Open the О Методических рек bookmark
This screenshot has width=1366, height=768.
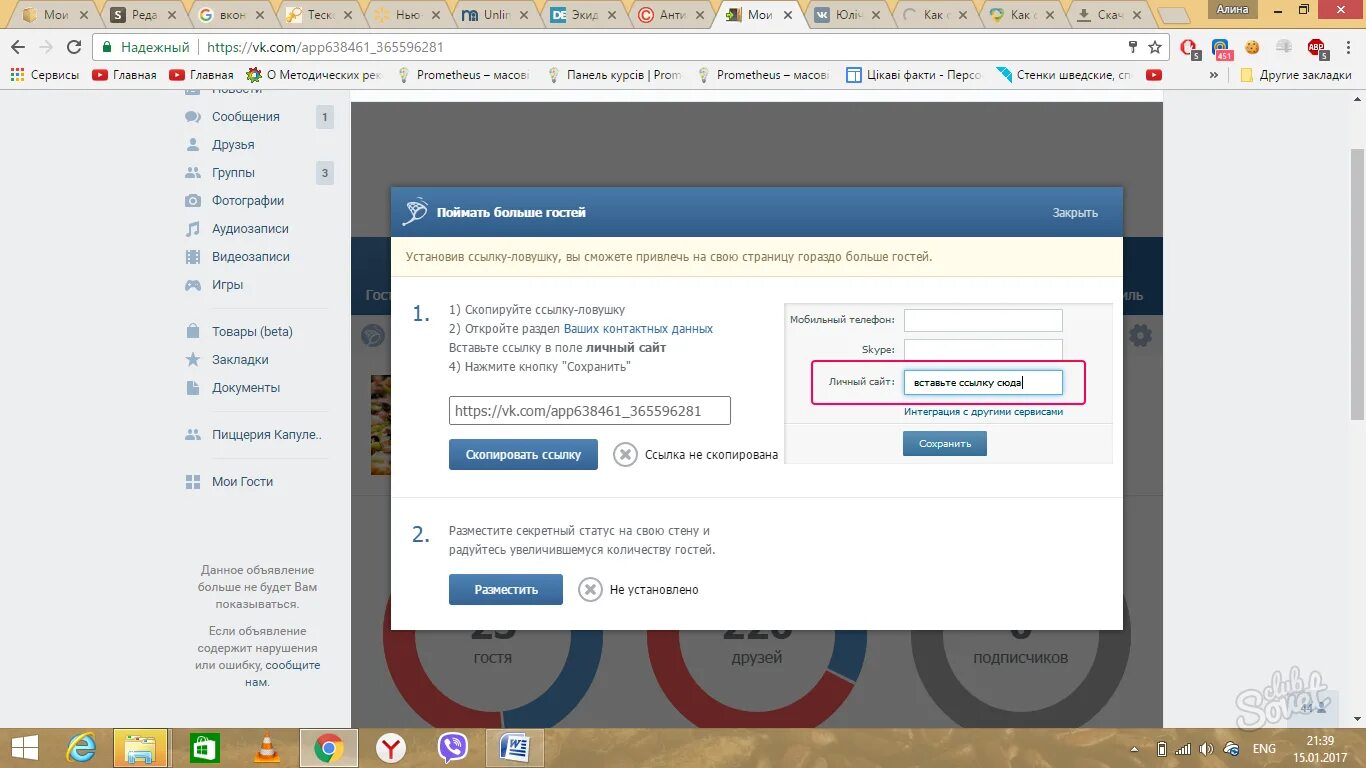[313, 75]
